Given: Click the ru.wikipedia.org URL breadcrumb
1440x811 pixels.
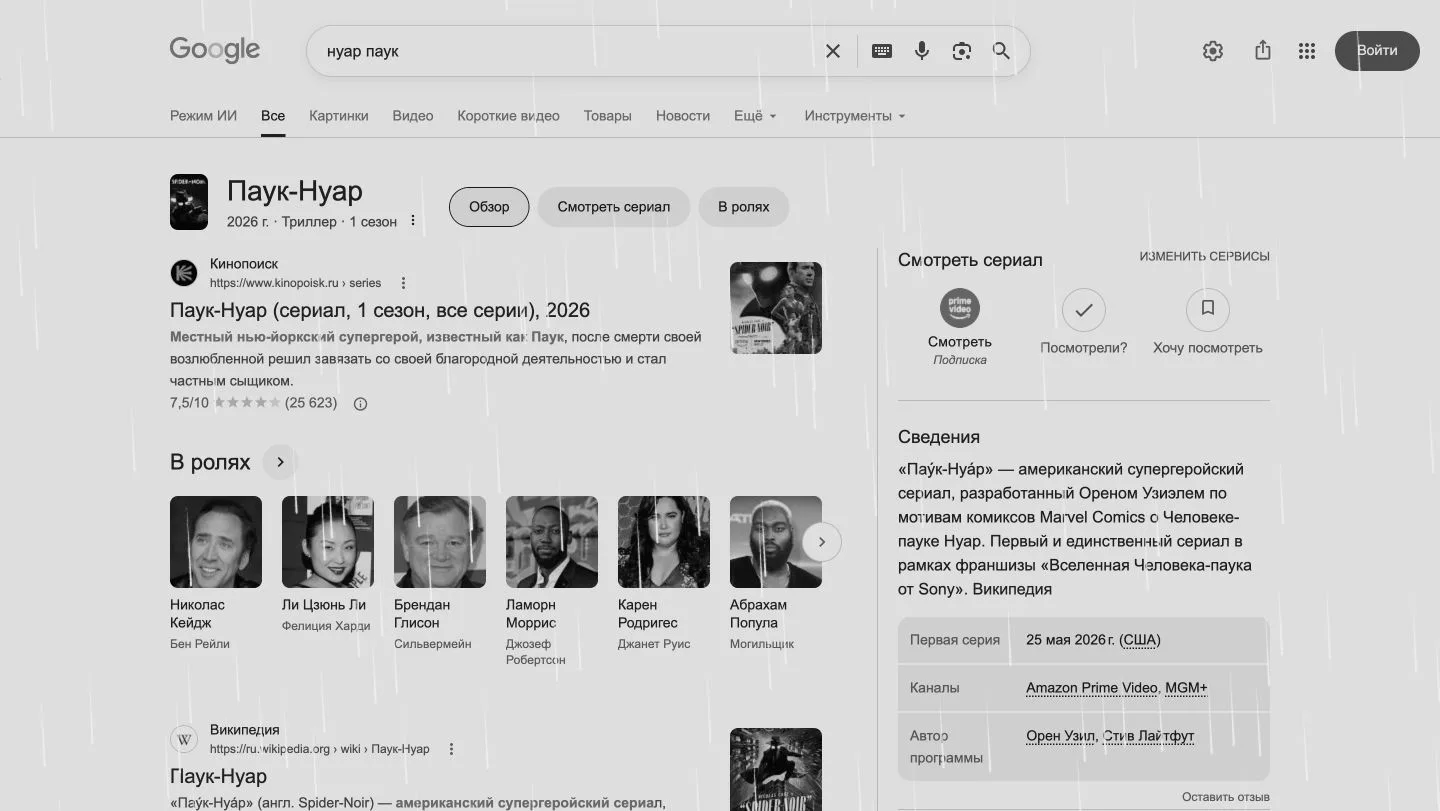Looking at the screenshot, I should click(319, 749).
